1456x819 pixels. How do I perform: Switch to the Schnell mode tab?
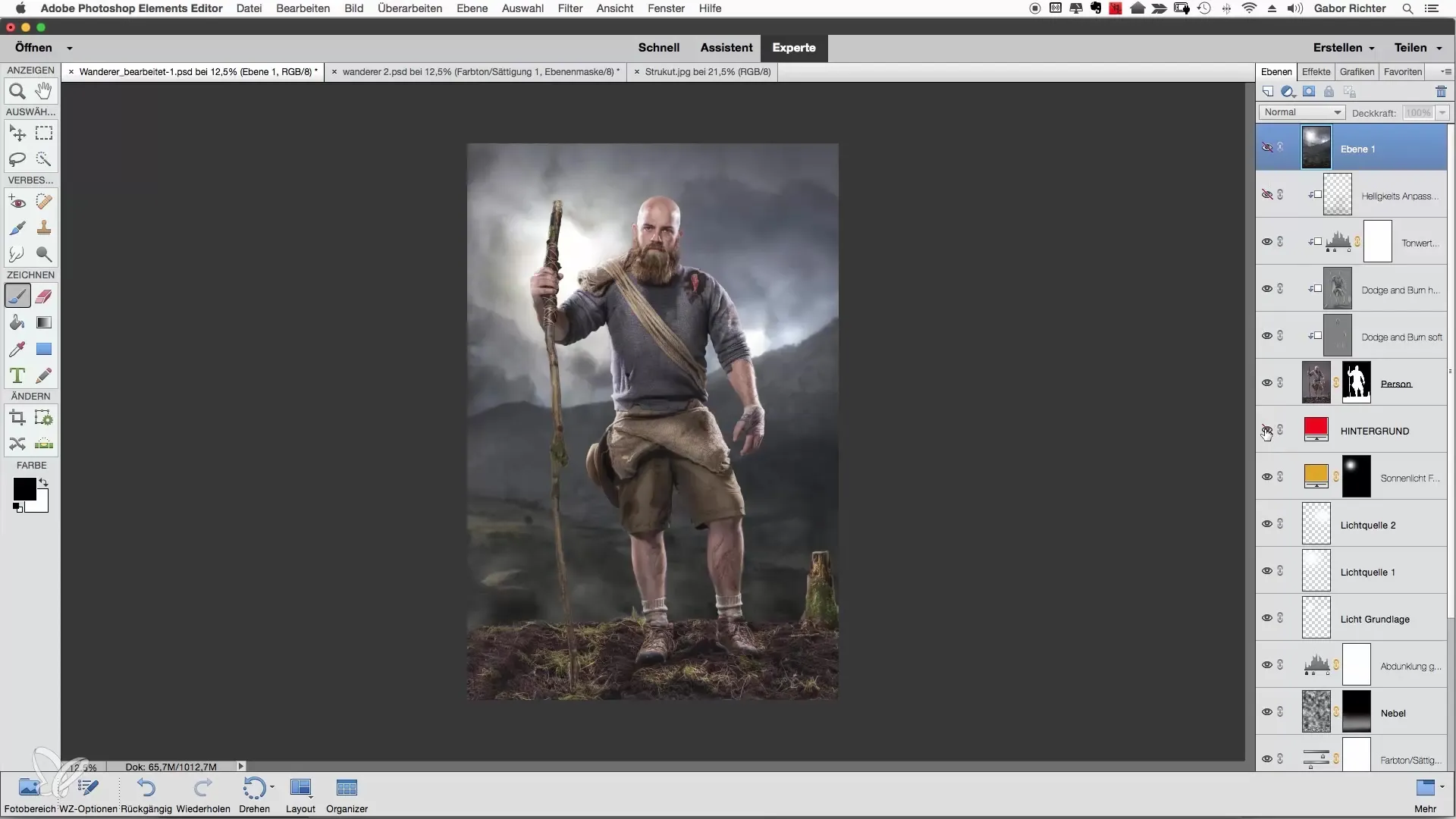coord(658,48)
